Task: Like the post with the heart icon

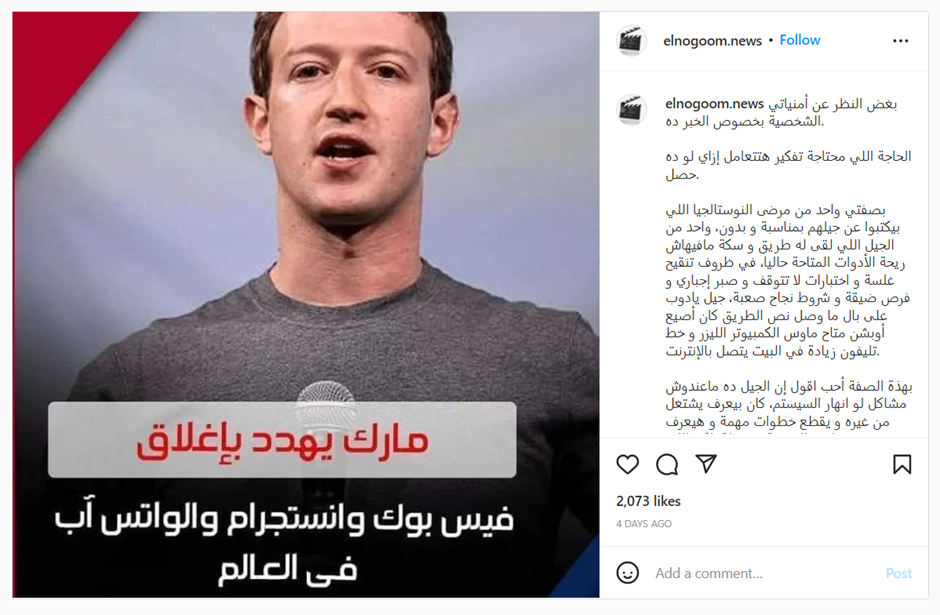Action: click(x=628, y=465)
